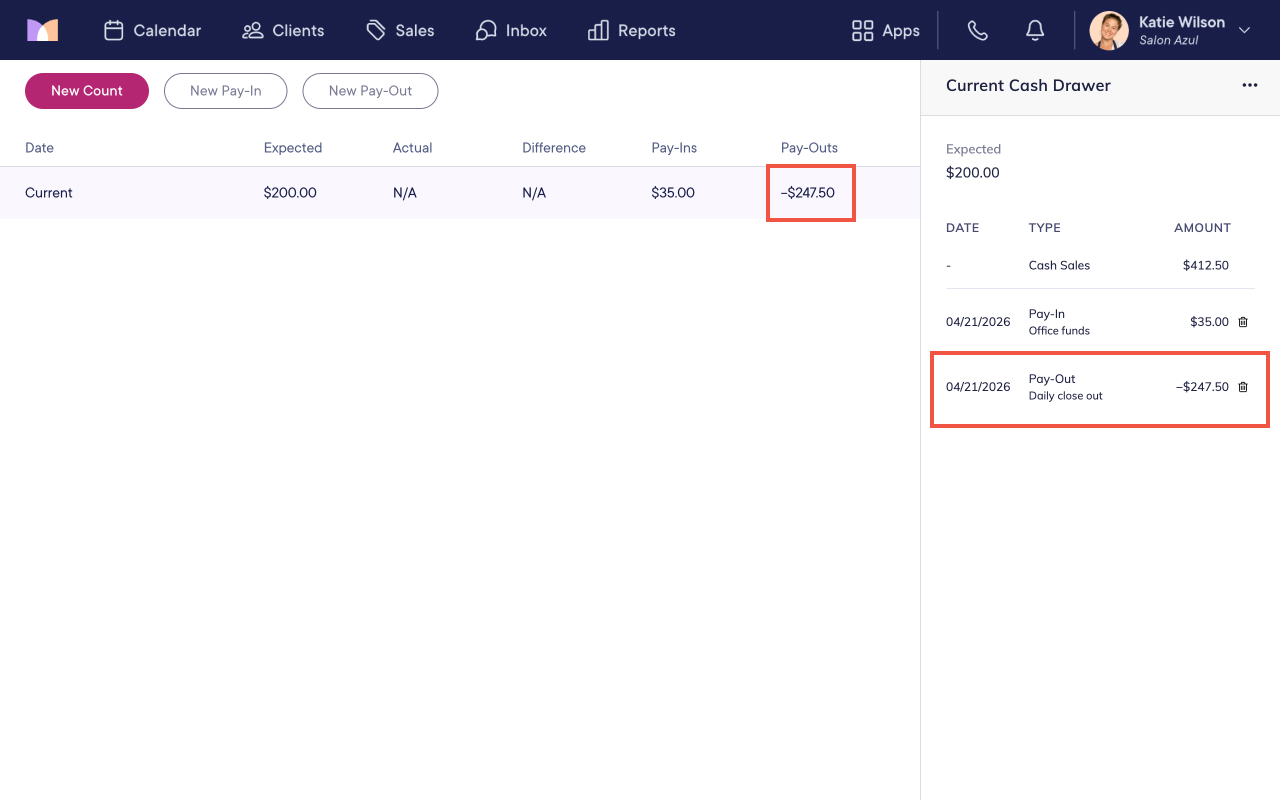1280x800 pixels.
Task: Click Katie Wilson's profile avatar
Action: pyautogui.click(x=1109, y=30)
